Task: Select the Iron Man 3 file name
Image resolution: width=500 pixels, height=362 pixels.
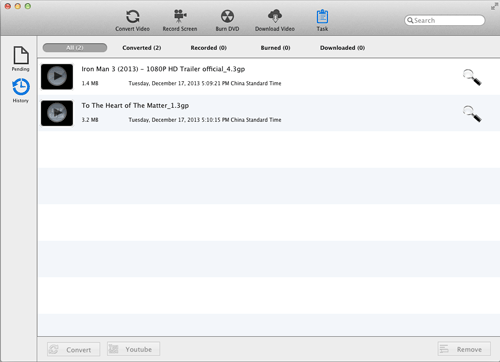Action: [x=163, y=69]
